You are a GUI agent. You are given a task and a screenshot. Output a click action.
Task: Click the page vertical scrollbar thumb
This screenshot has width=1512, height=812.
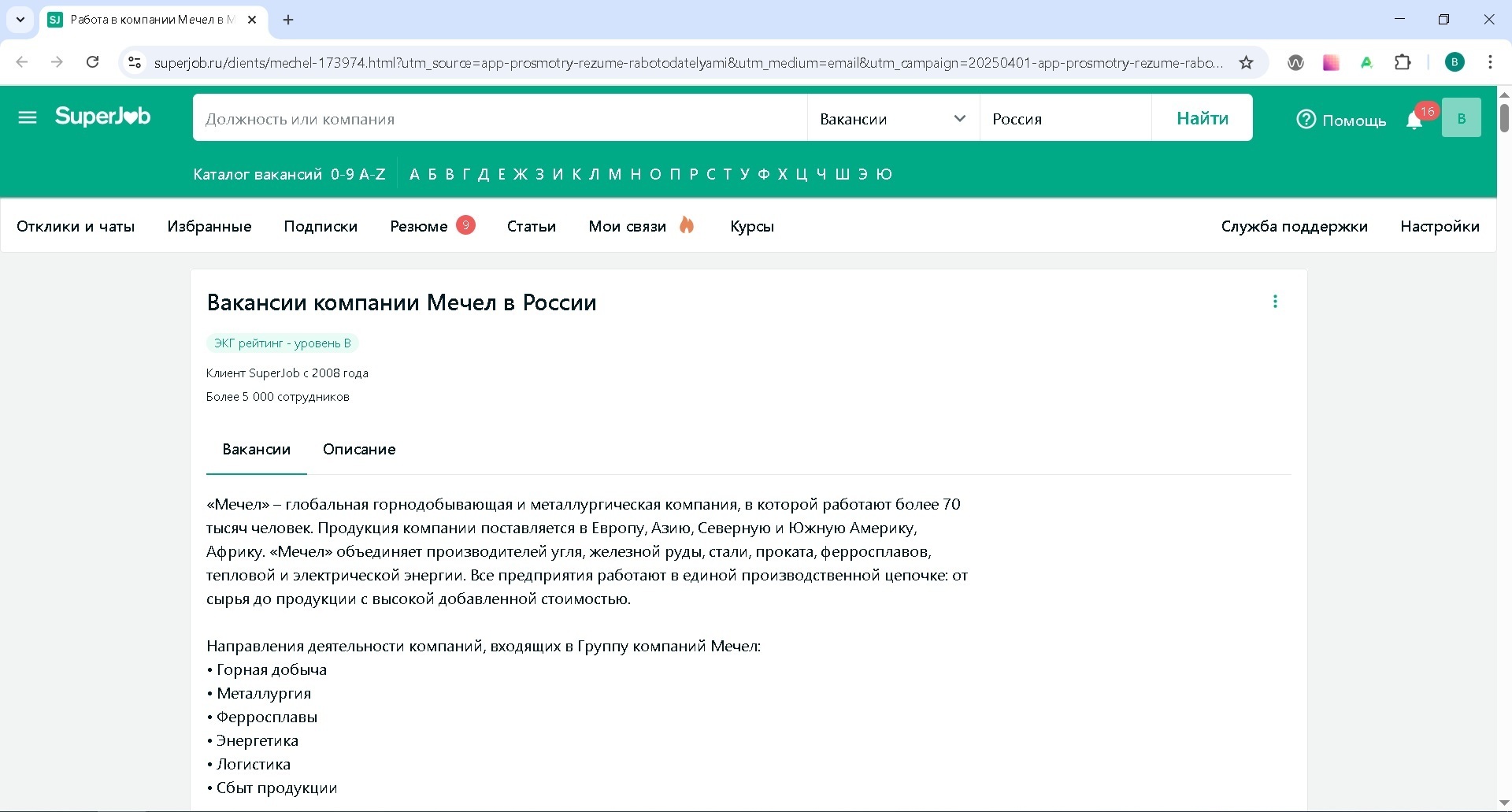coord(1503,118)
